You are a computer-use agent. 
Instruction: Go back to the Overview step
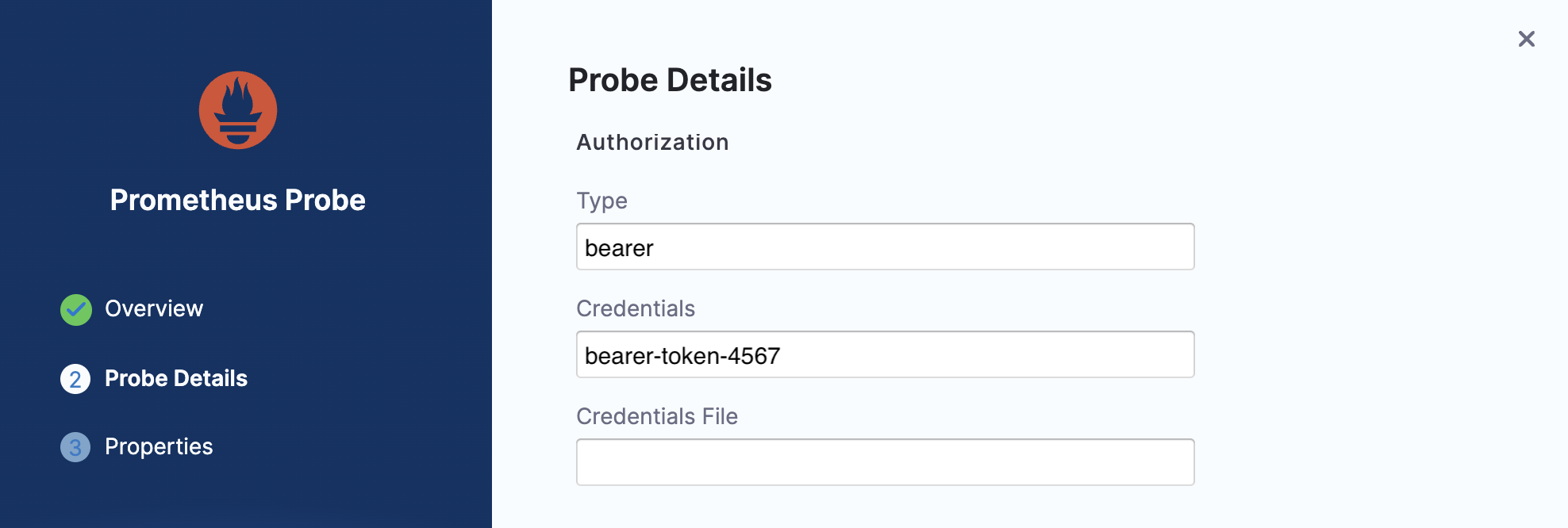tap(154, 309)
